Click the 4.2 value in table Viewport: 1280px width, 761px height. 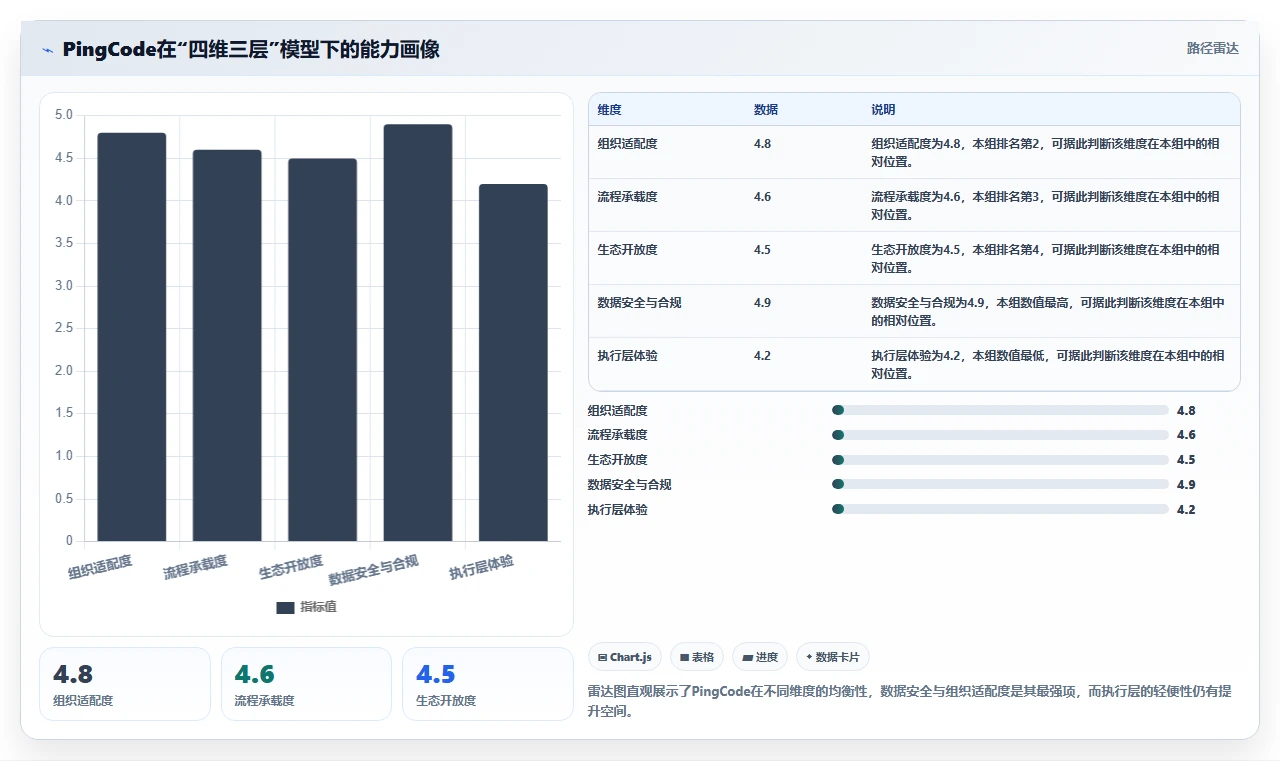coord(762,356)
